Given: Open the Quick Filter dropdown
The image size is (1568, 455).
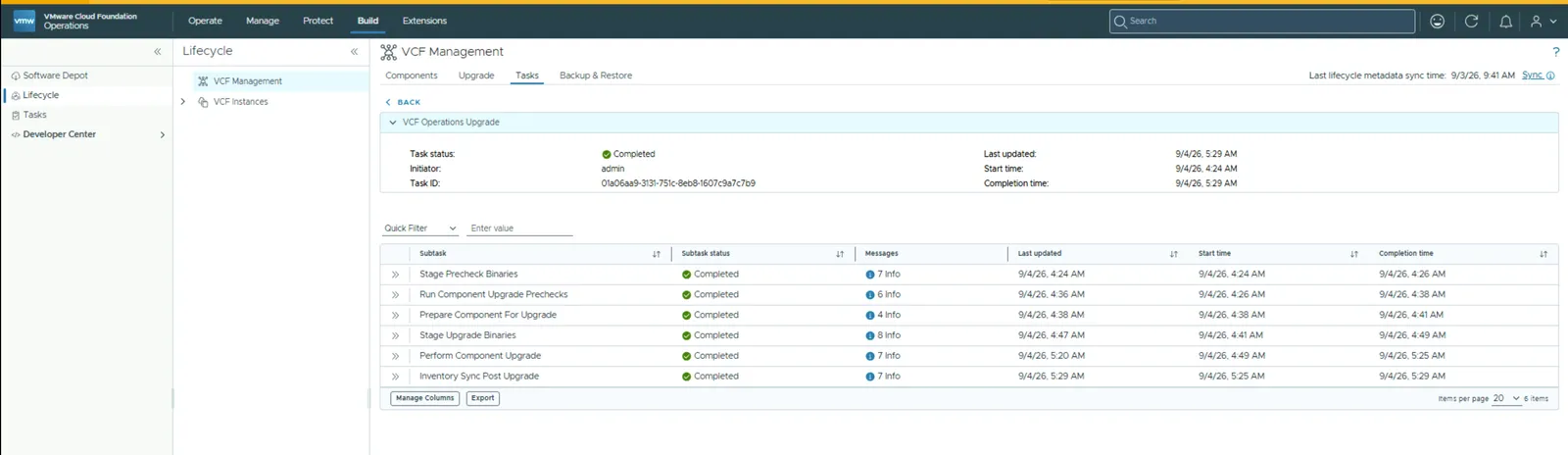Looking at the screenshot, I should coord(420,228).
